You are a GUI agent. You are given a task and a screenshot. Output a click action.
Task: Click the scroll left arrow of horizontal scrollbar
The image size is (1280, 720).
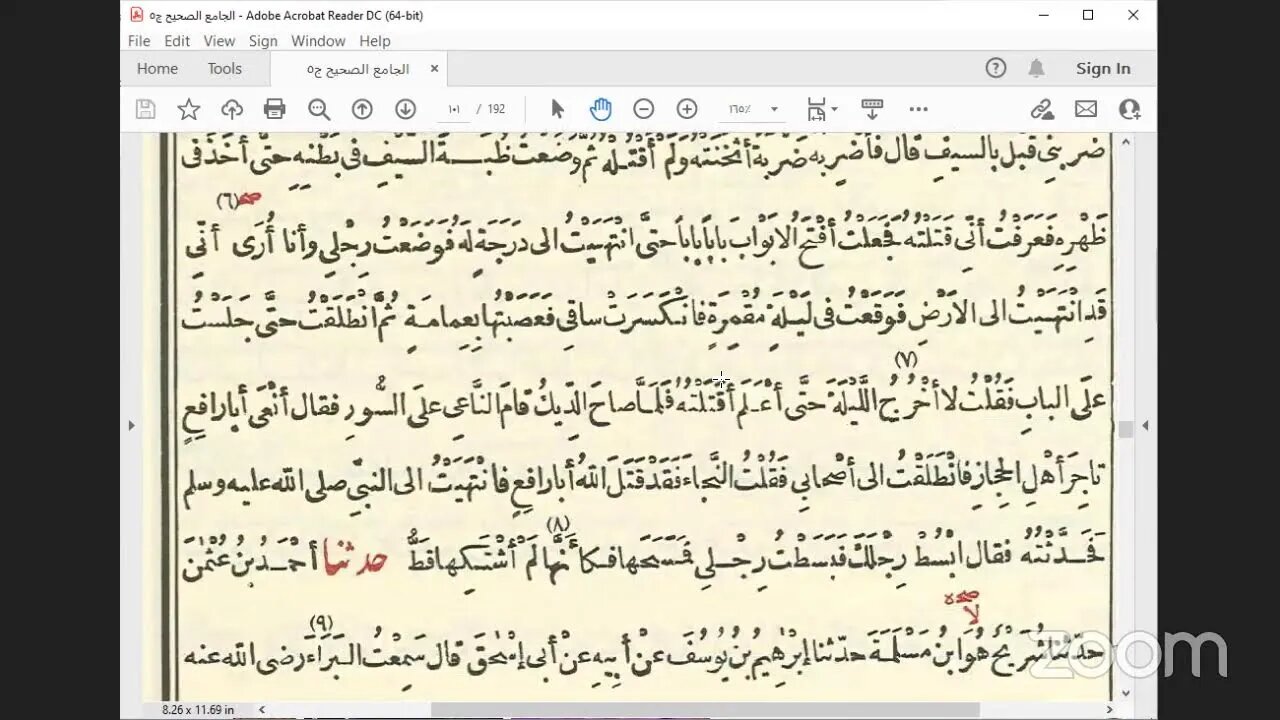coord(262,709)
